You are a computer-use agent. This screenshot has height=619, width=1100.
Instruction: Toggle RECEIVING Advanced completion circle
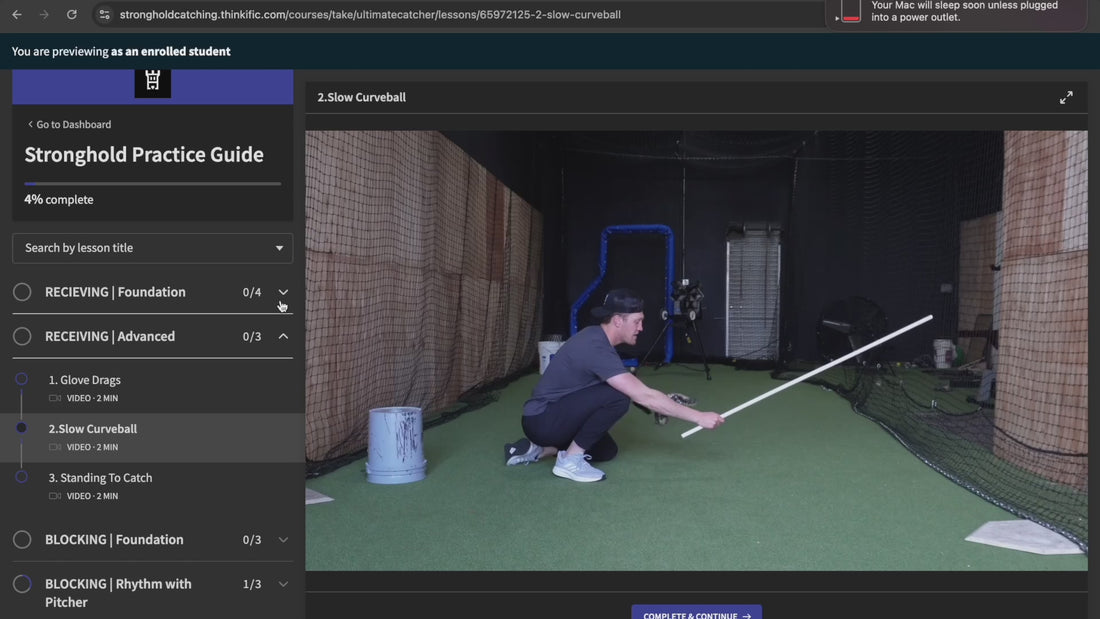point(22,336)
